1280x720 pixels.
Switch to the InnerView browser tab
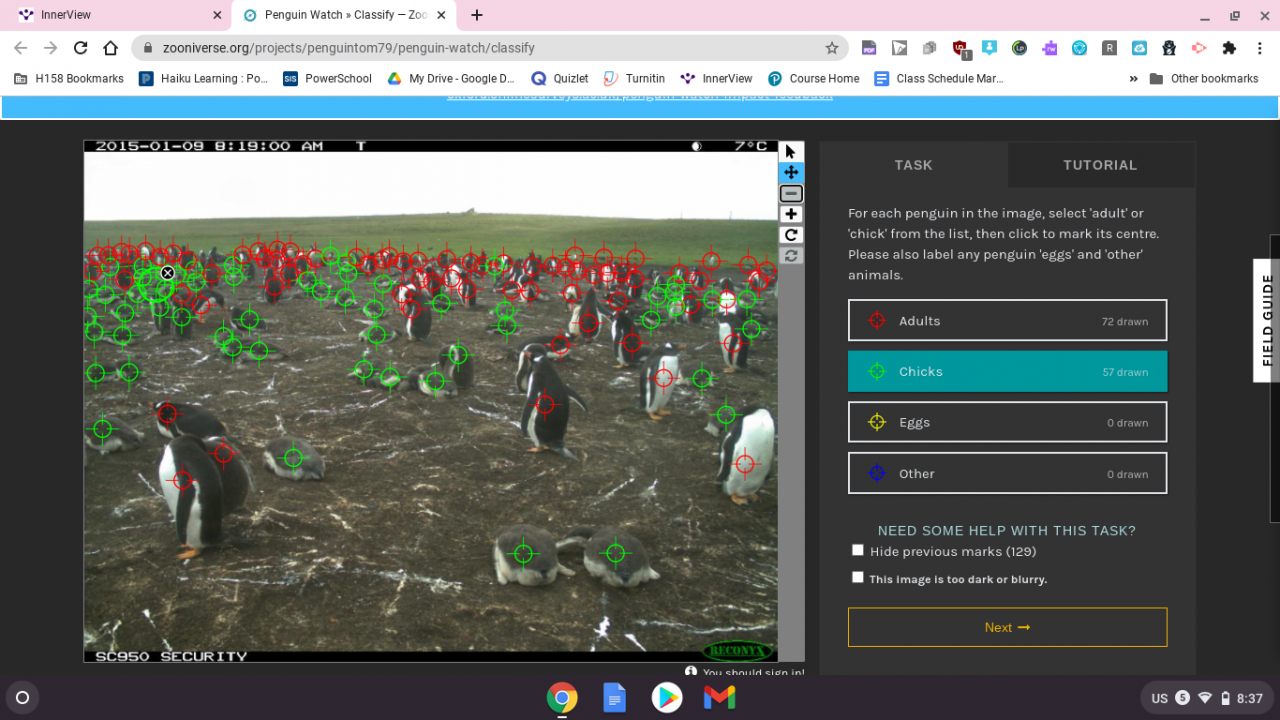coord(115,15)
